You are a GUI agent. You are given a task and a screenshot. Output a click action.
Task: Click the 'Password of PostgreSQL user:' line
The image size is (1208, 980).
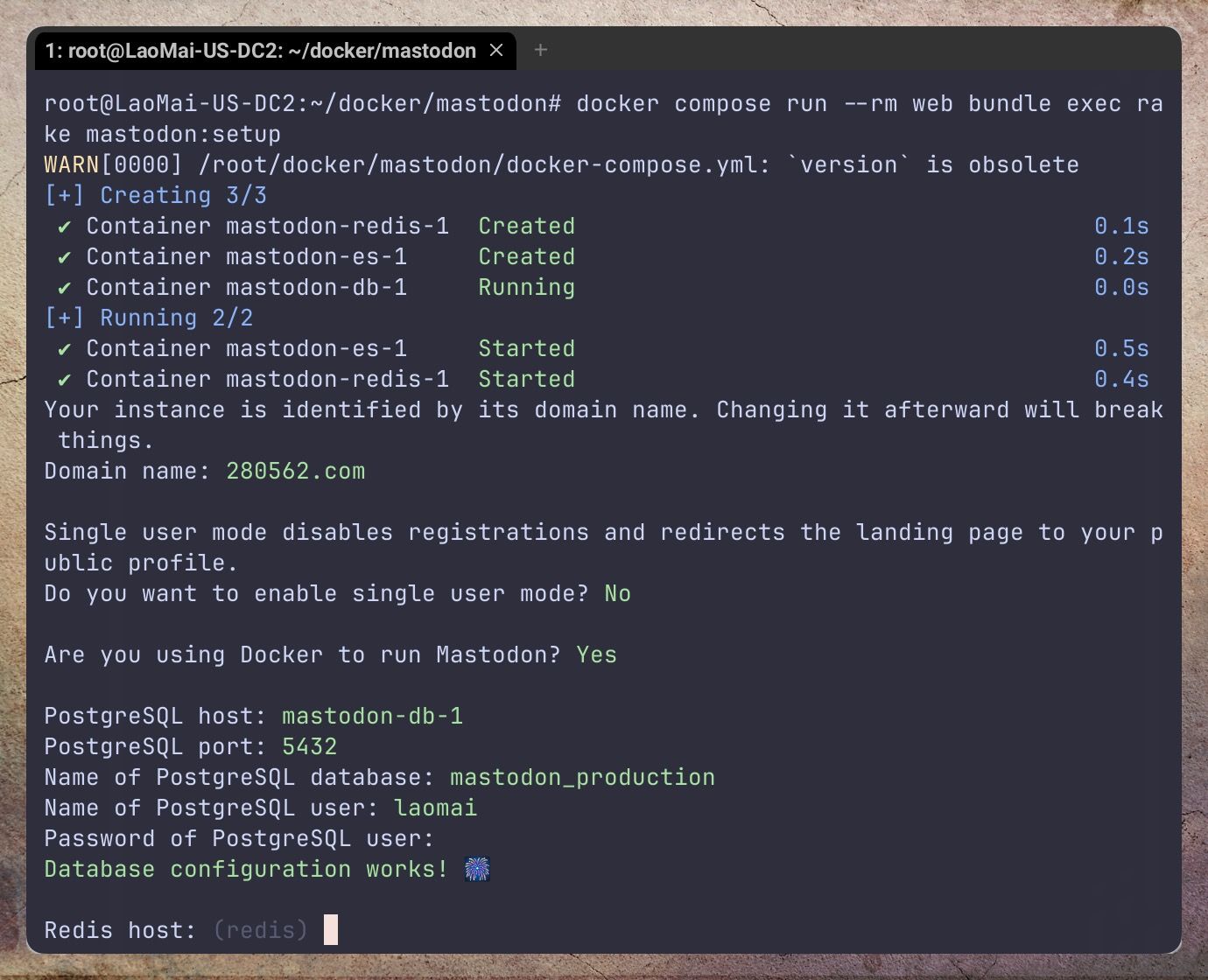click(x=239, y=838)
